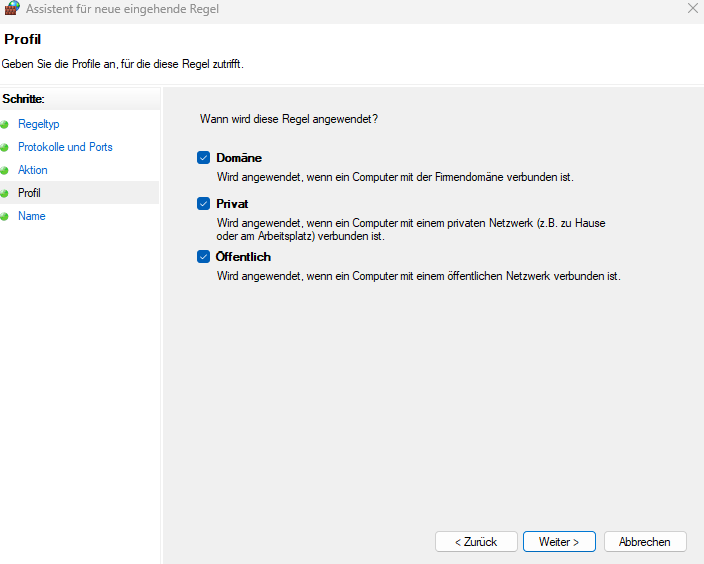Click the bold Domäne label text
Screen dimensions: 704x564
[239, 158]
